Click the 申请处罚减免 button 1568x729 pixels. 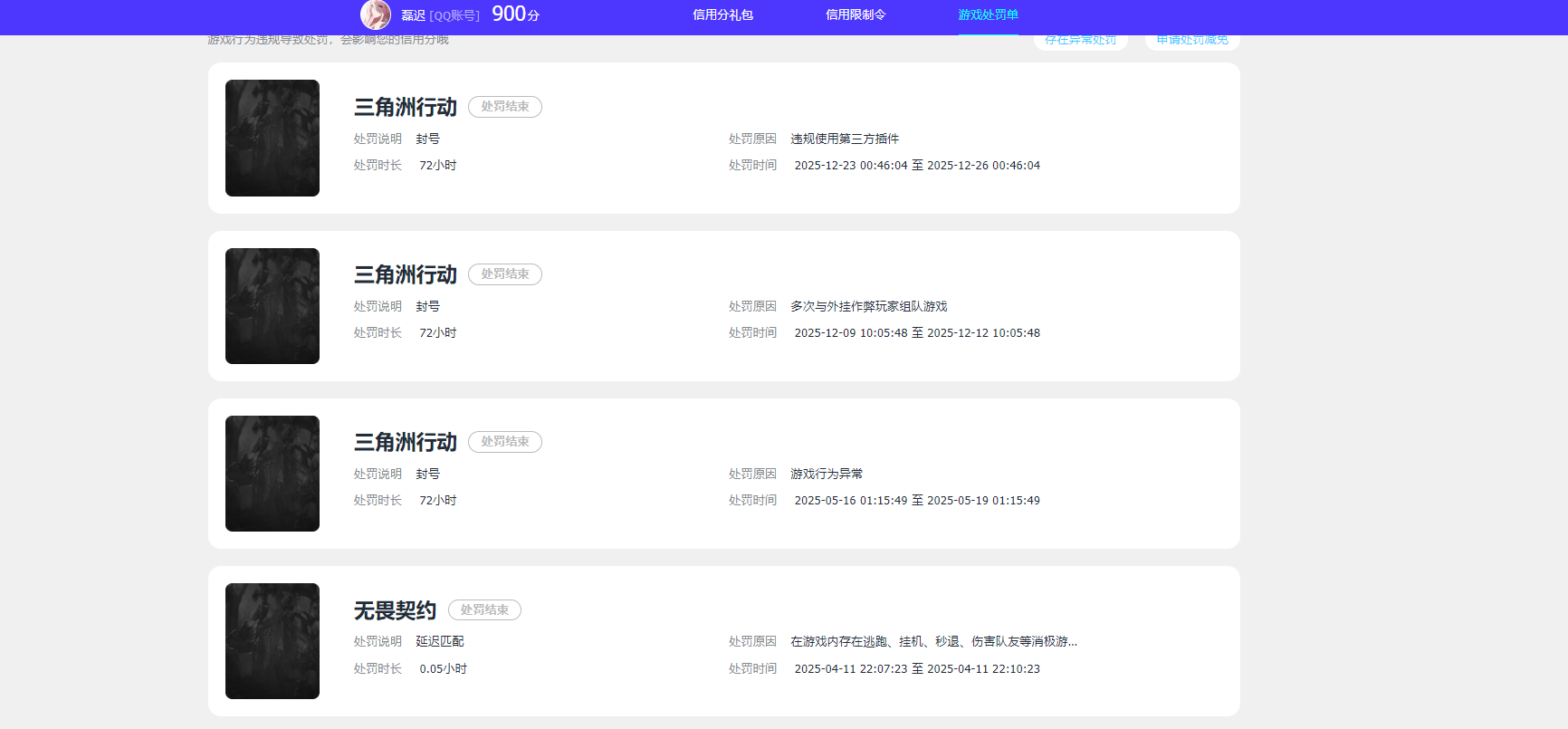click(1192, 41)
